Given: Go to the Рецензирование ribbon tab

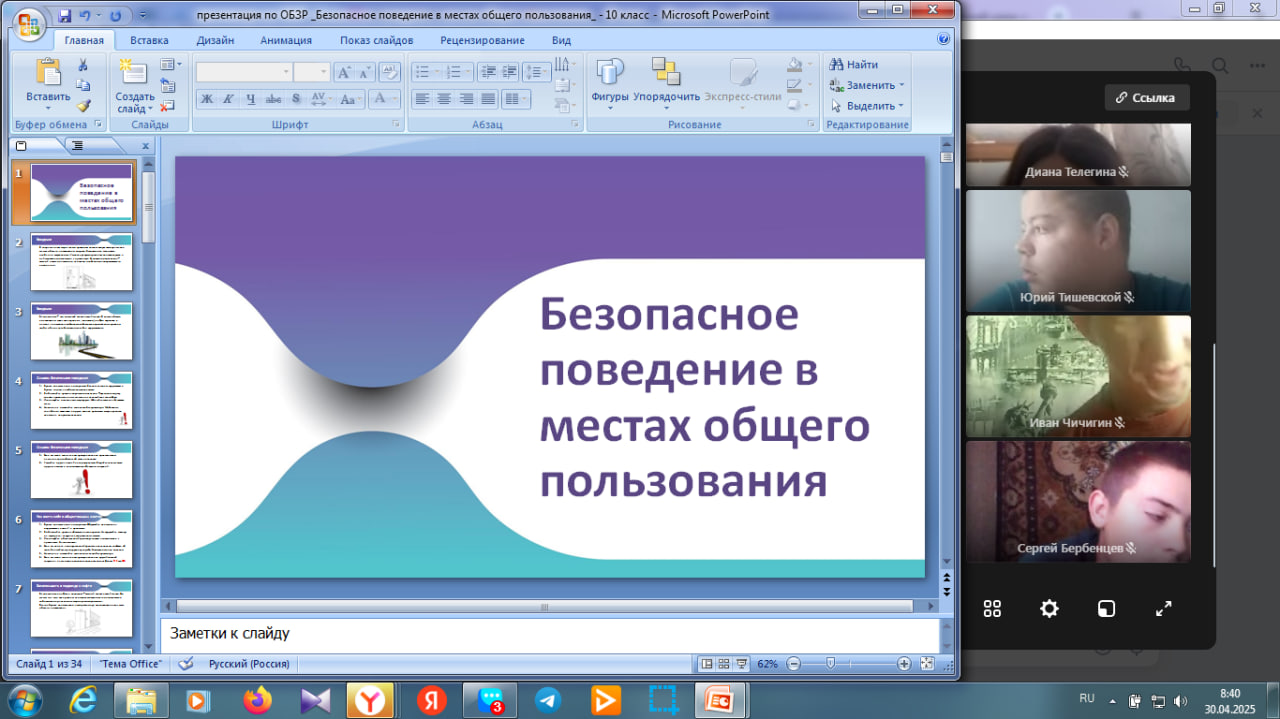Looking at the screenshot, I should click(482, 40).
